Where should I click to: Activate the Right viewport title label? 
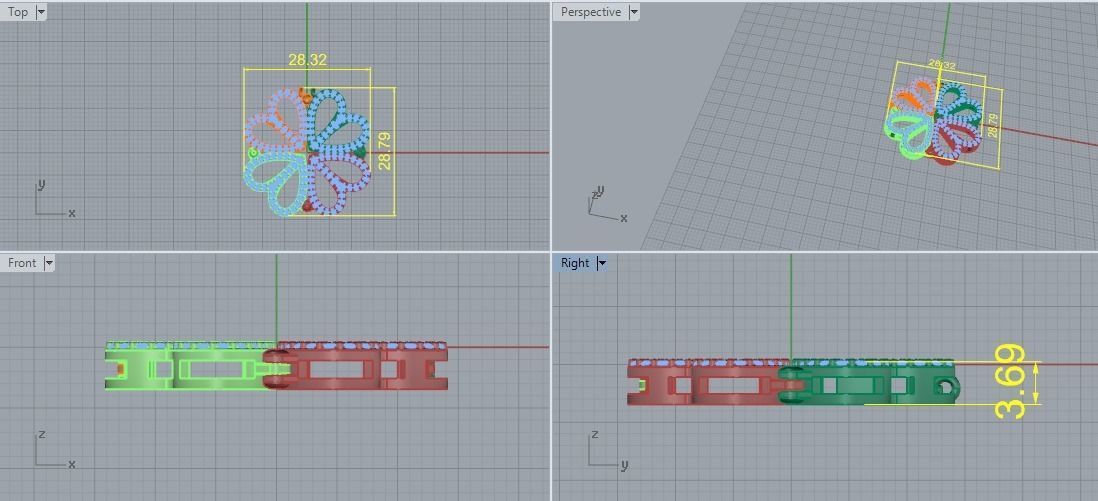coord(575,263)
